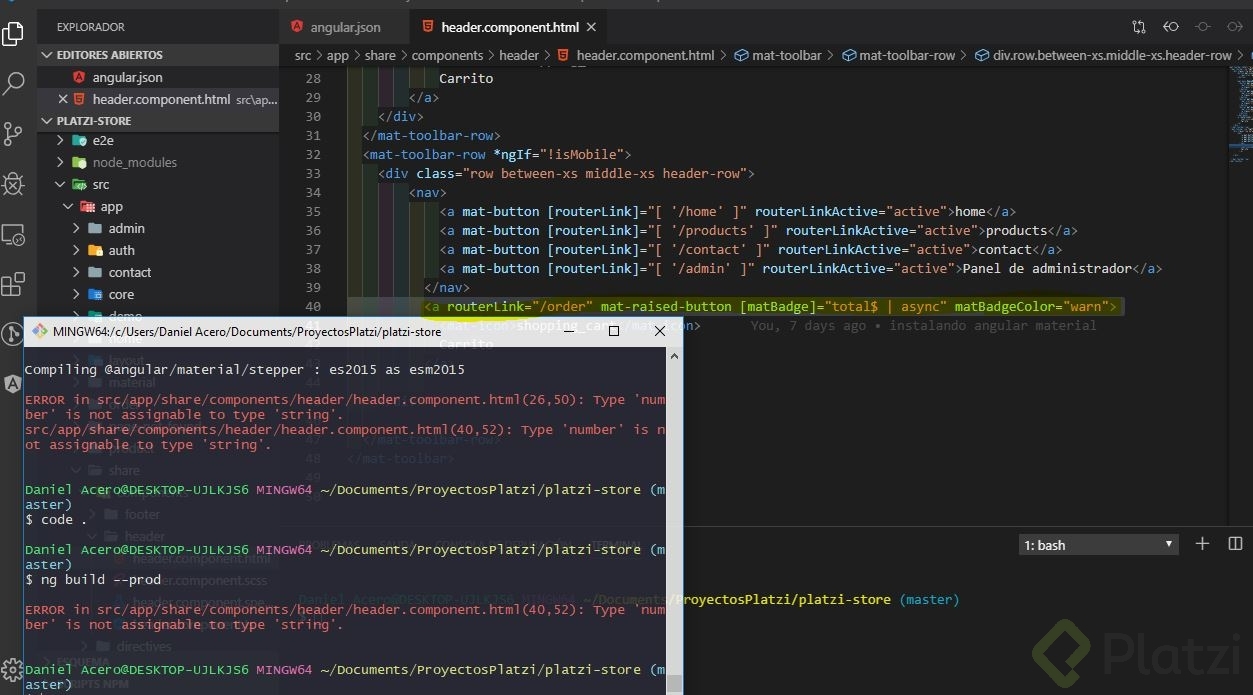Click the middle revision circle icon in editor toolbar
This screenshot has height=695, width=1253.
[1203, 27]
